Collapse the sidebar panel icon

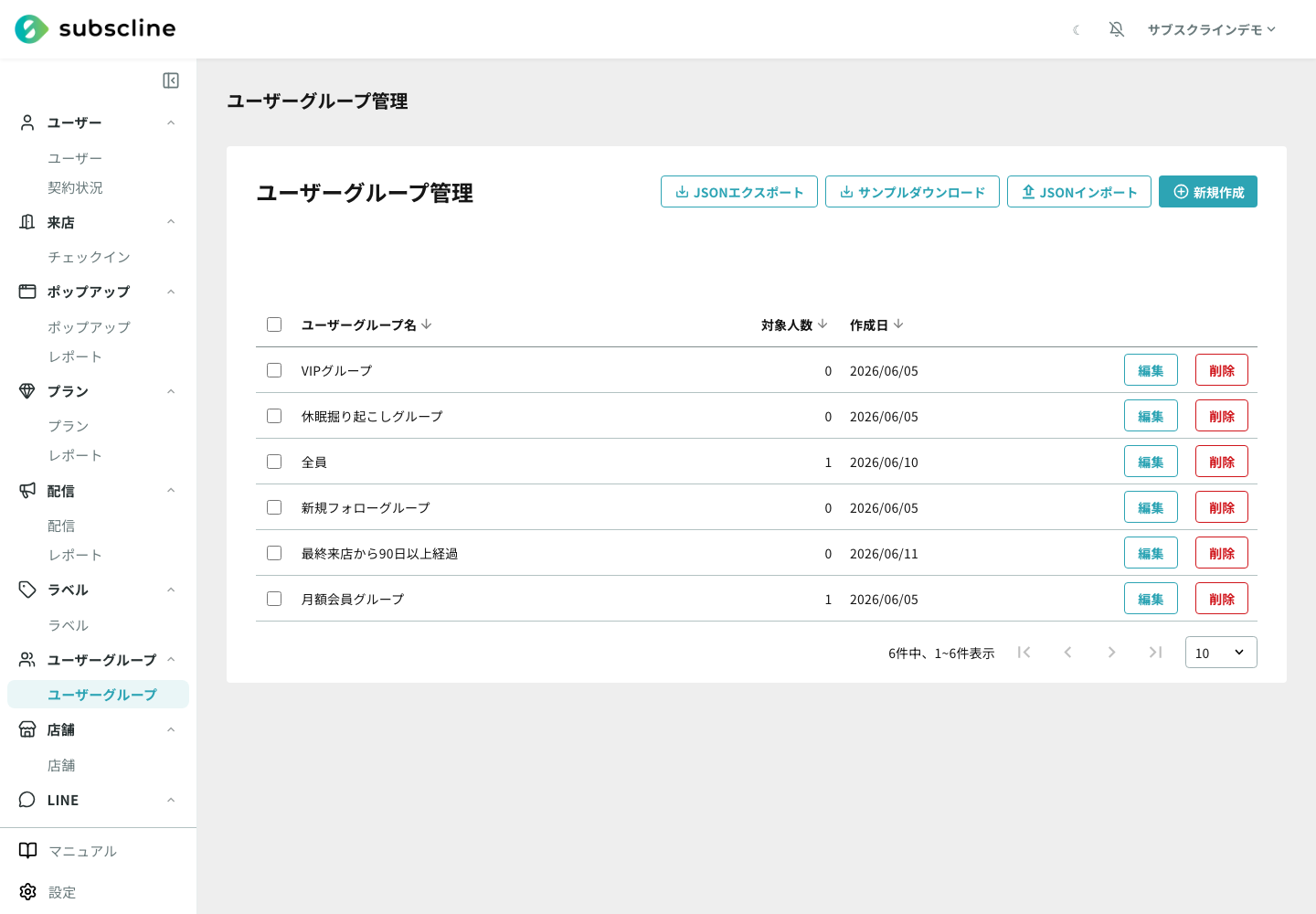(171, 80)
